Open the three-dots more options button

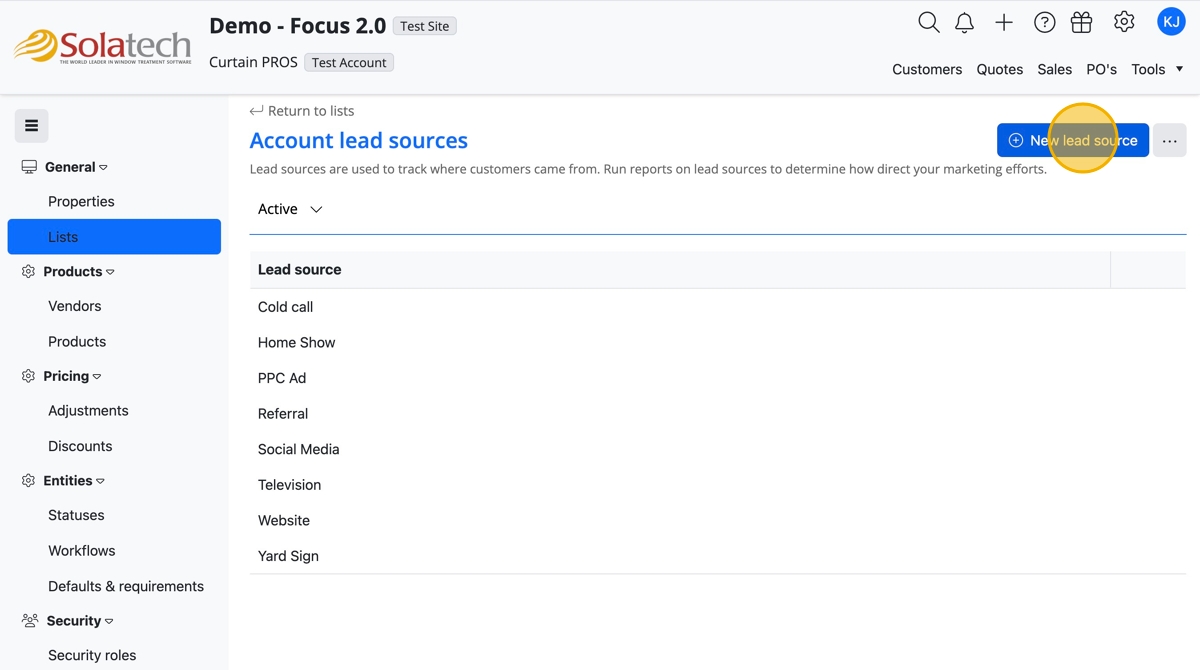[1169, 141]
